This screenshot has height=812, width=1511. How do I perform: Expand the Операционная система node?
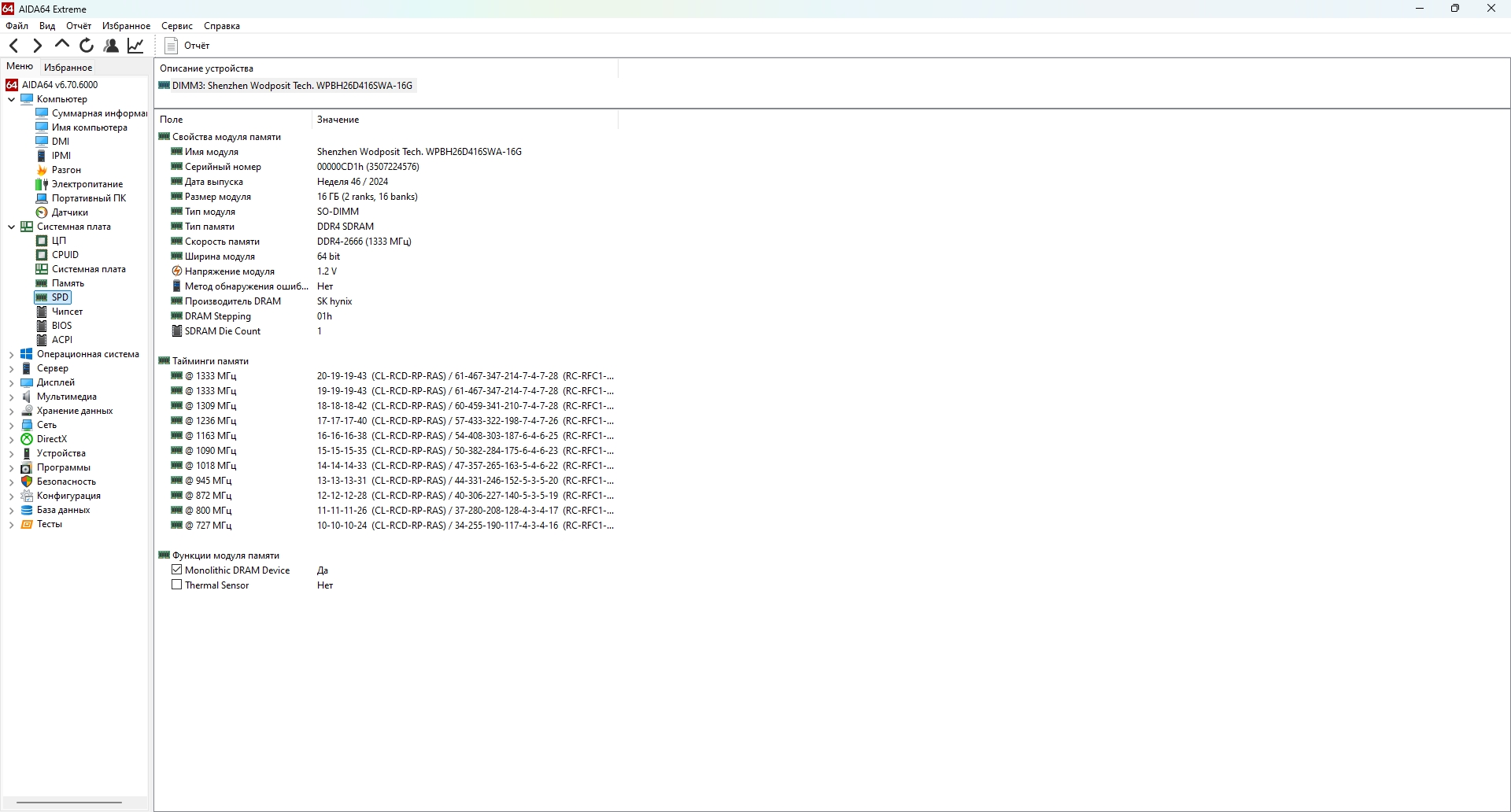(11, 354)
